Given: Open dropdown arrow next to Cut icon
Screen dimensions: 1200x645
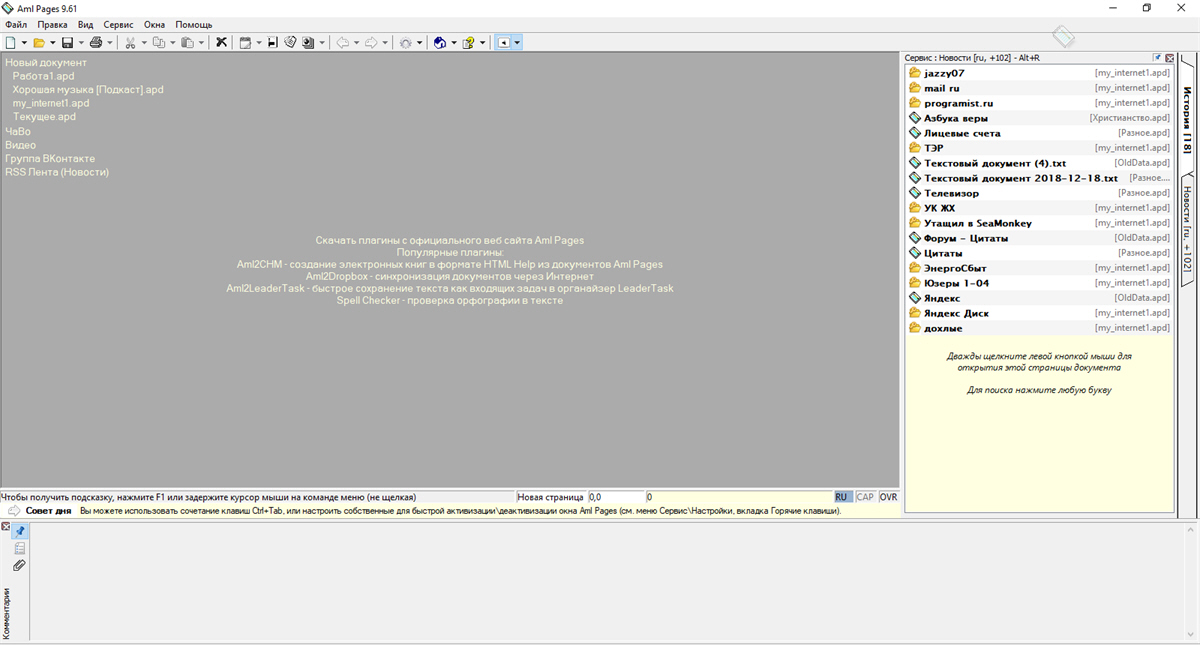Looking at the screenshot, I should tap(144, 43).
